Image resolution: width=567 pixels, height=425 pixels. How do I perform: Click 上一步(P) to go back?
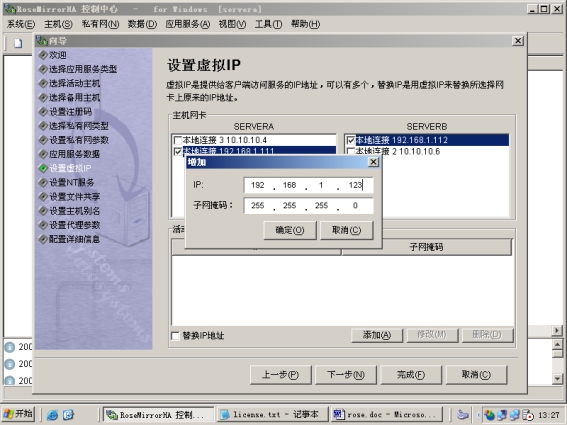point(280,375)
